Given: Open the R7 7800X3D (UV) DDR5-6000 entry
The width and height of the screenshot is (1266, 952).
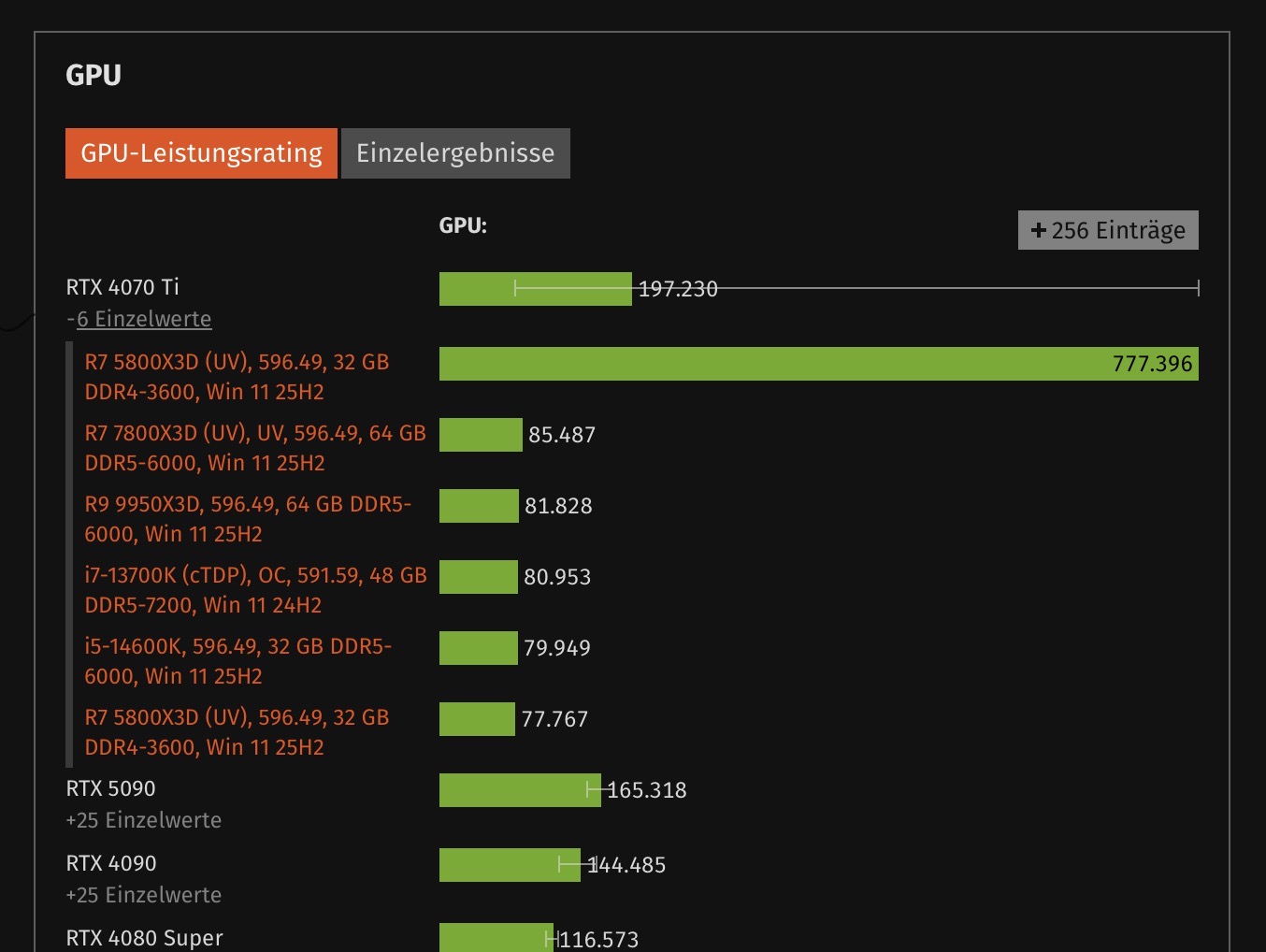Looking at the screenshot, I should [x=255, y=448].
